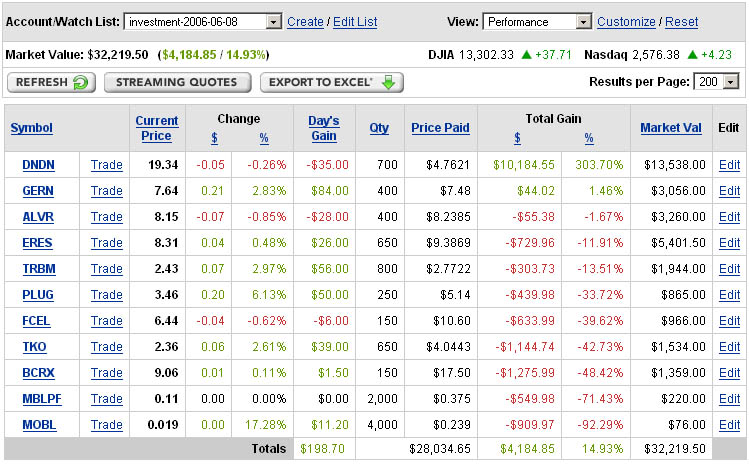Sort by Current Price column
Viewport: 749px width, 465px height.
157,128
